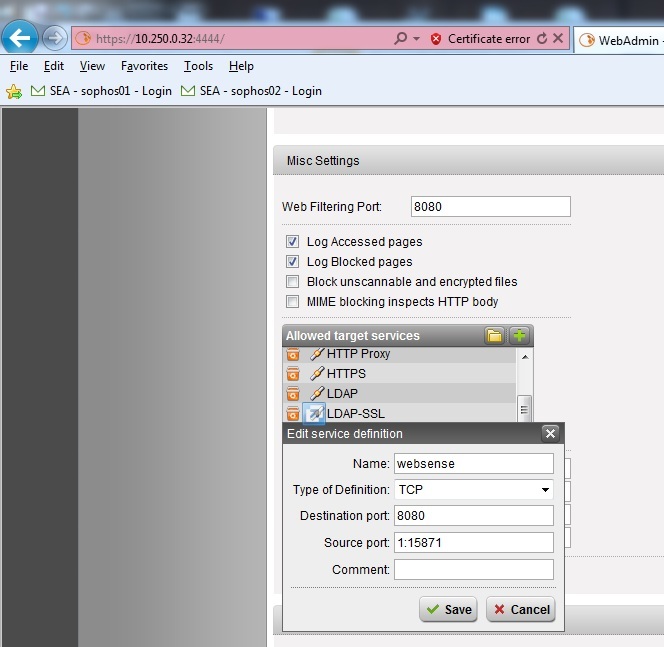Click the browser Back arrow button

pyautogui.click(x=19, y=38)
